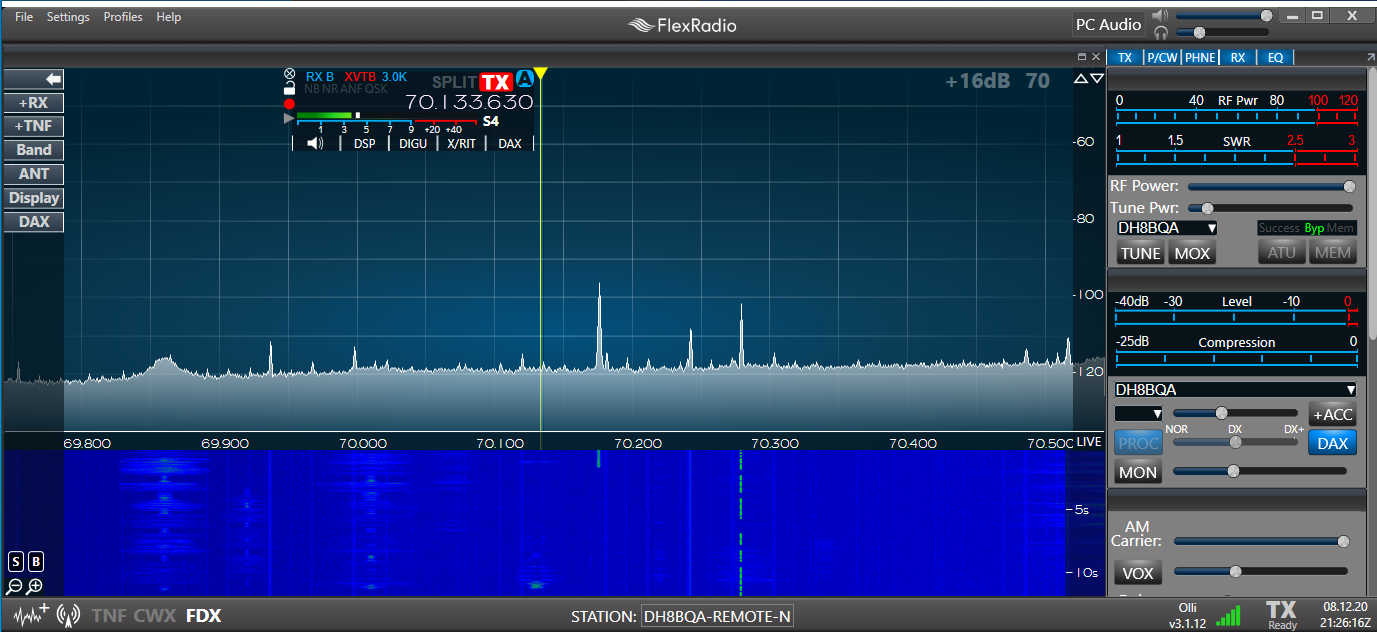The width and height of the screenshot is (1377, 632).
Task: Toggle the slice TX indicator
Action: pos(496,82)
